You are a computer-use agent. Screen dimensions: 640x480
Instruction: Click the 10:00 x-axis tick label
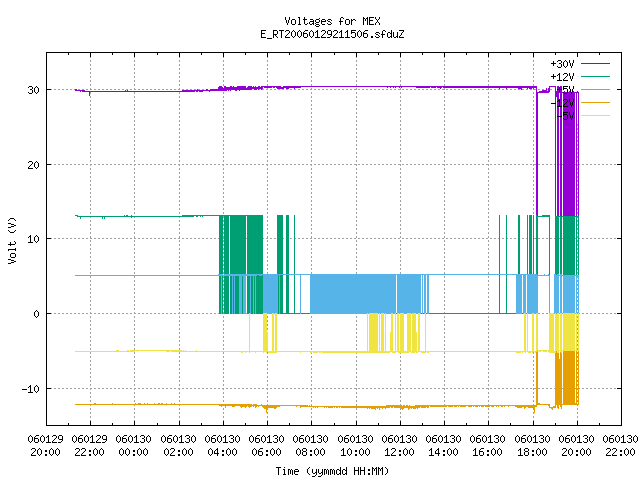click(x=356, y=446)
